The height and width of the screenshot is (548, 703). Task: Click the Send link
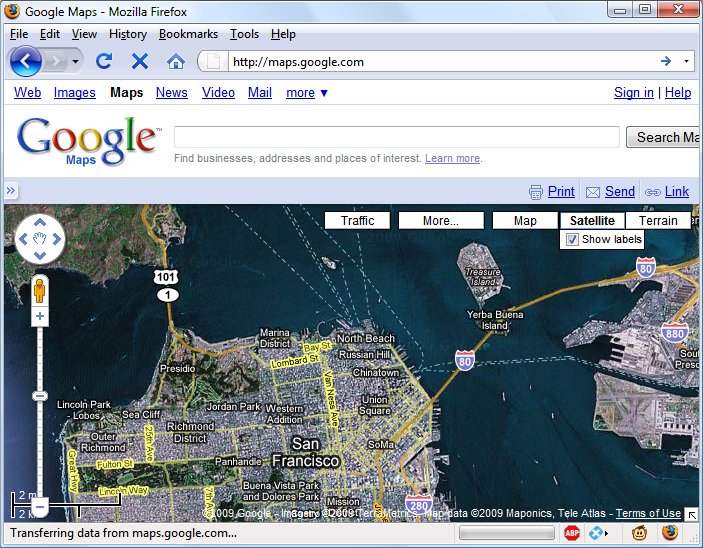pos(620,191)
